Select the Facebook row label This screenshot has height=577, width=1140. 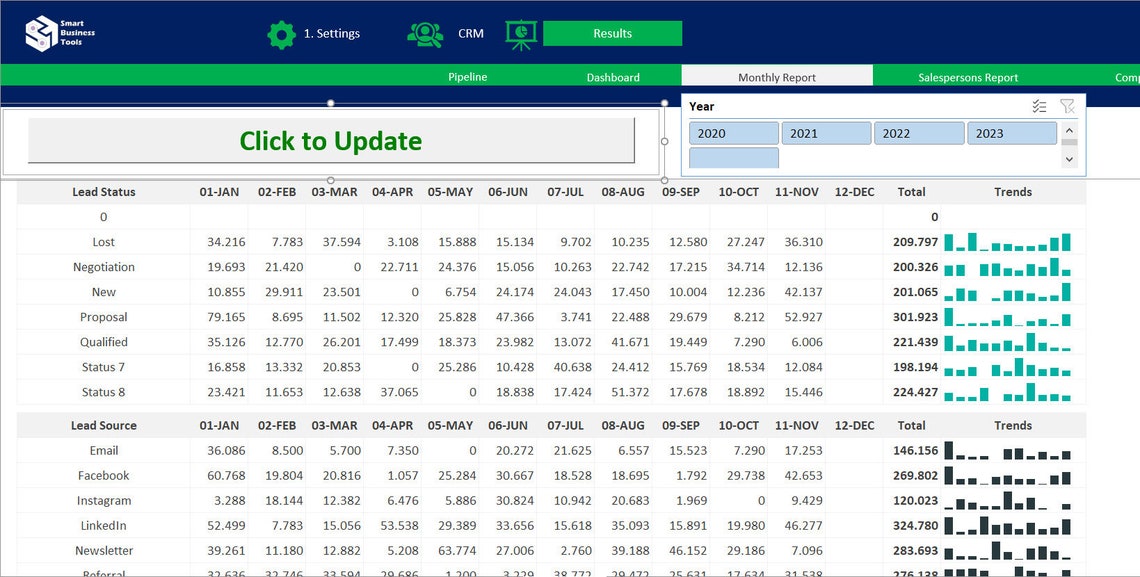(103, 475)
